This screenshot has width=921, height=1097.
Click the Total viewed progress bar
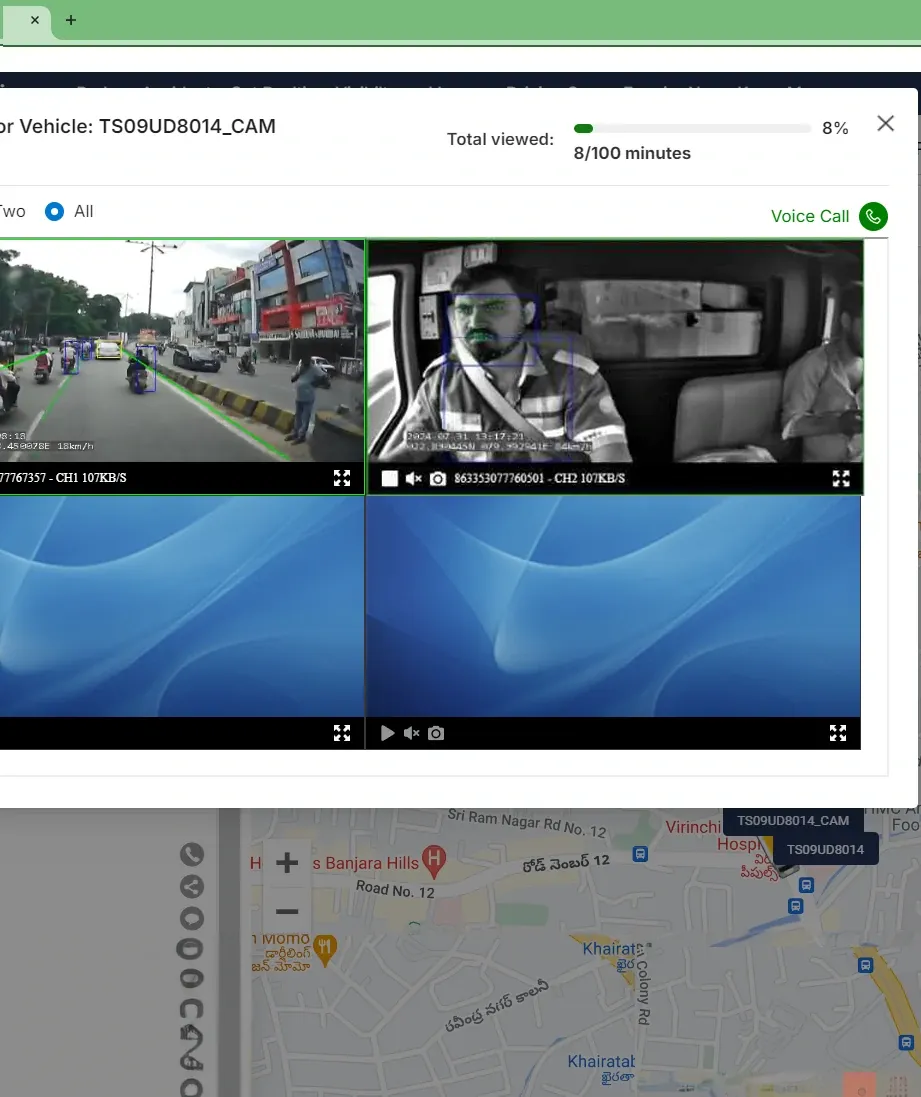tap(690, 128)
